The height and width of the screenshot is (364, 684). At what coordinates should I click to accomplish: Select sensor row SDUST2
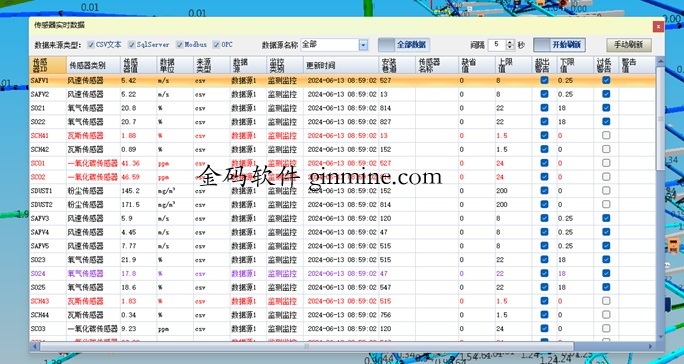click(342, 204)
